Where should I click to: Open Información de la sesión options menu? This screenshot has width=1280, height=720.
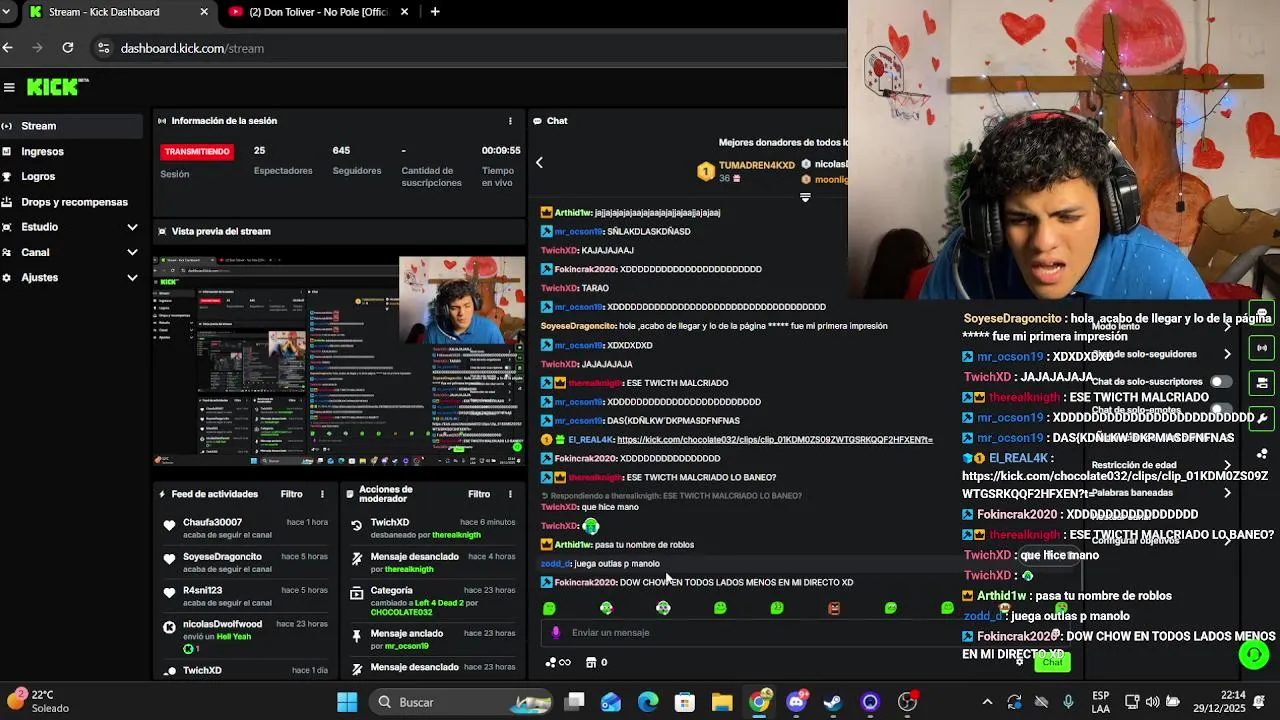coord(510,121)
